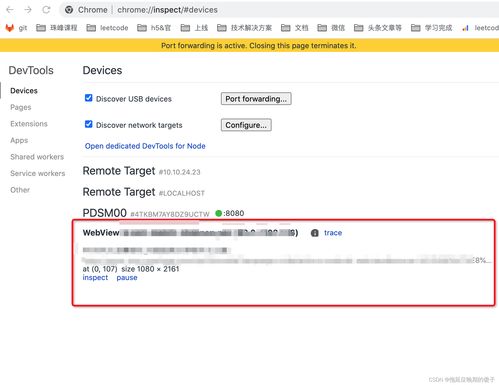
Task: Open the Extensions section in sidebar
Action: click(x=29, y=124)
